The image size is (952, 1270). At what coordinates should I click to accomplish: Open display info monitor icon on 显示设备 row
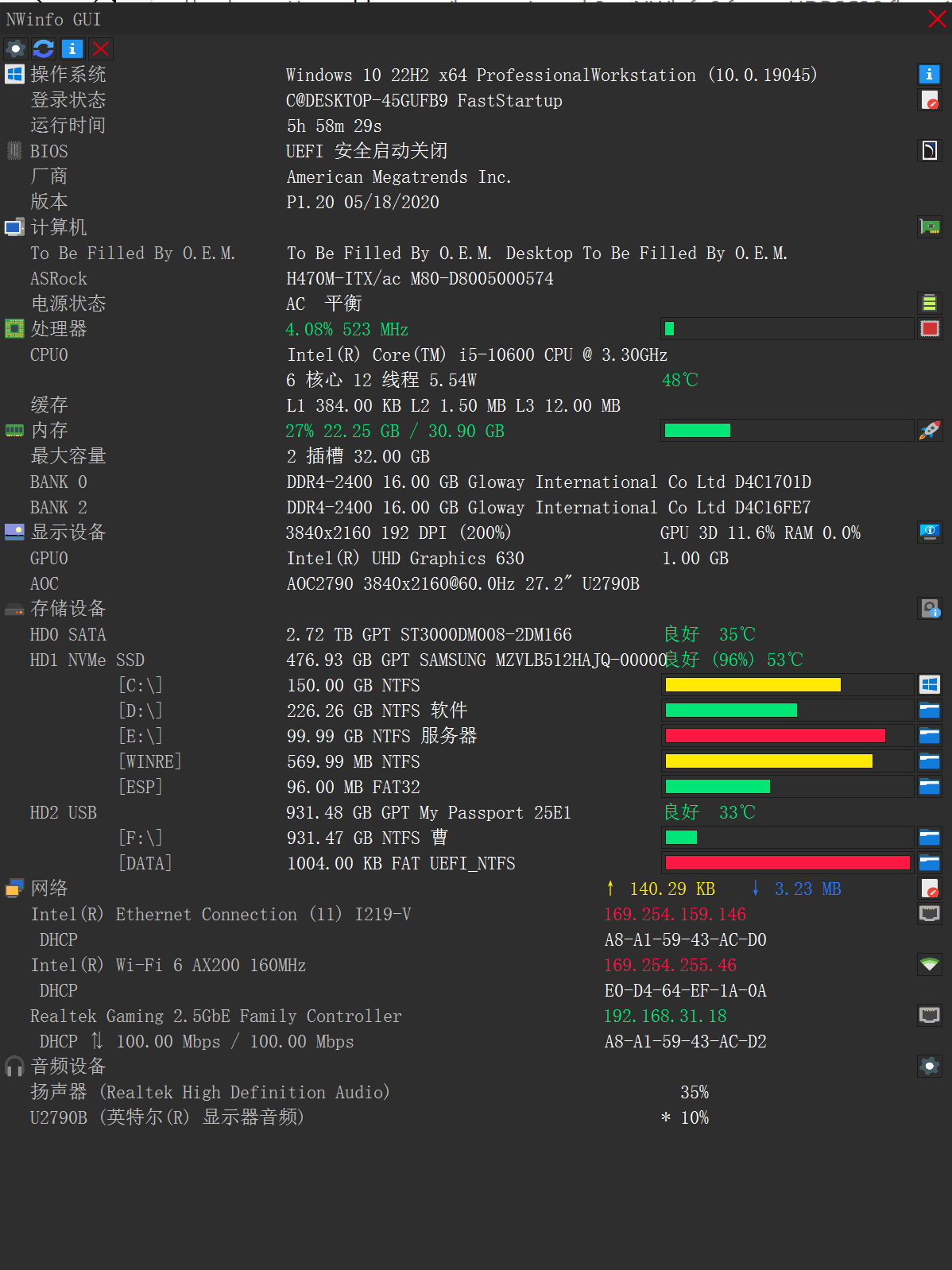click(930, 532)
